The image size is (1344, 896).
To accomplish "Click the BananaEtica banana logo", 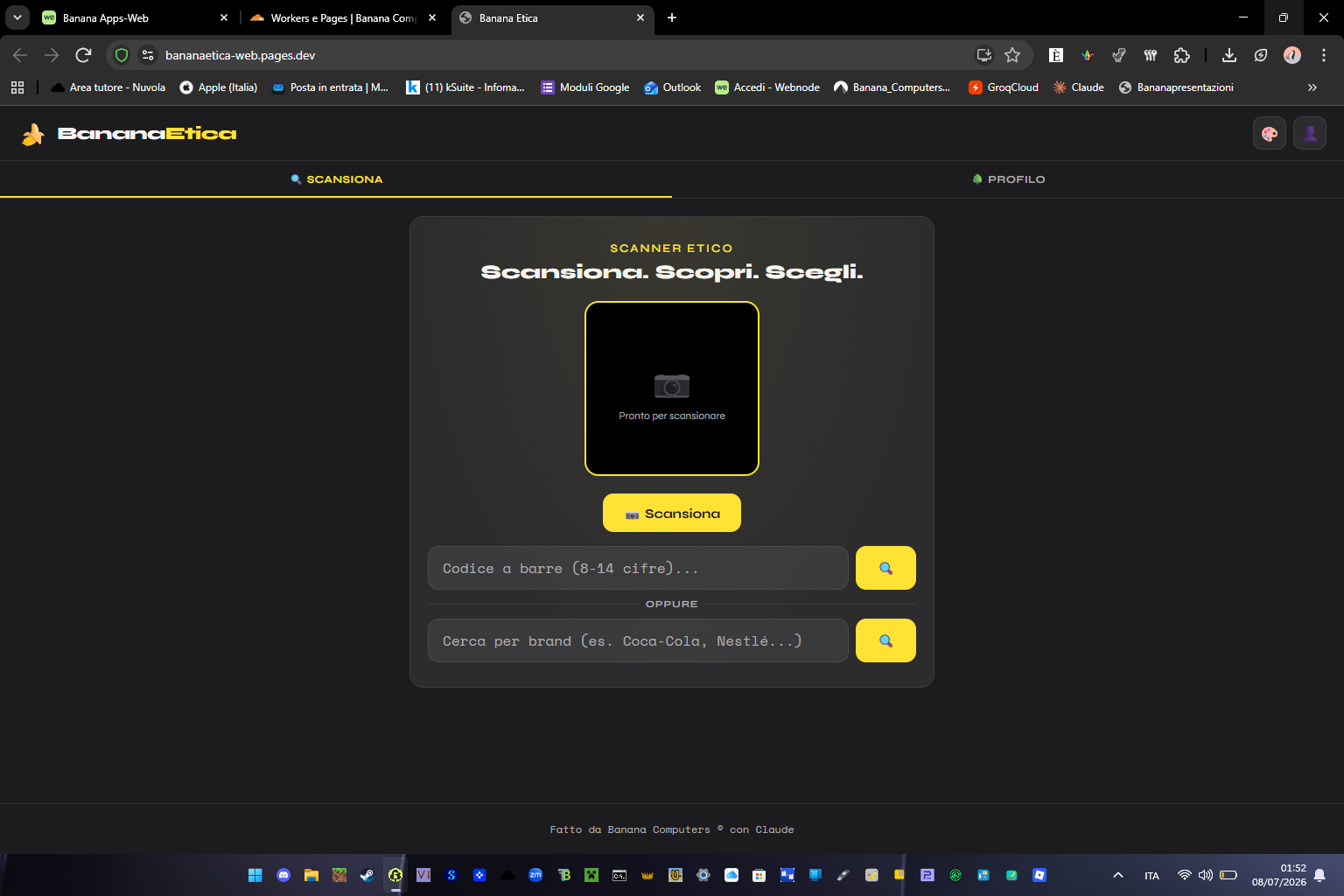I will pos(33,134).
